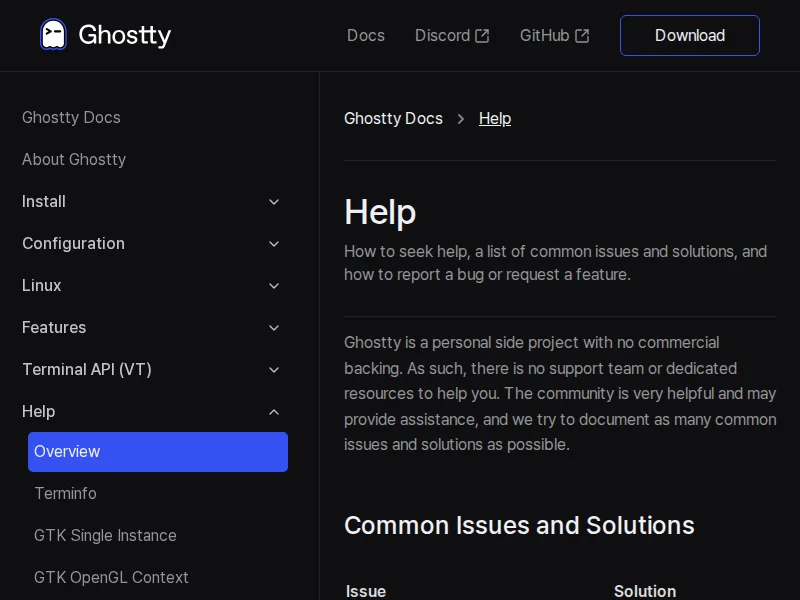The image size is (800, 600).
Task: Open the Terminfo help page
Action: (x=65, y=494)
